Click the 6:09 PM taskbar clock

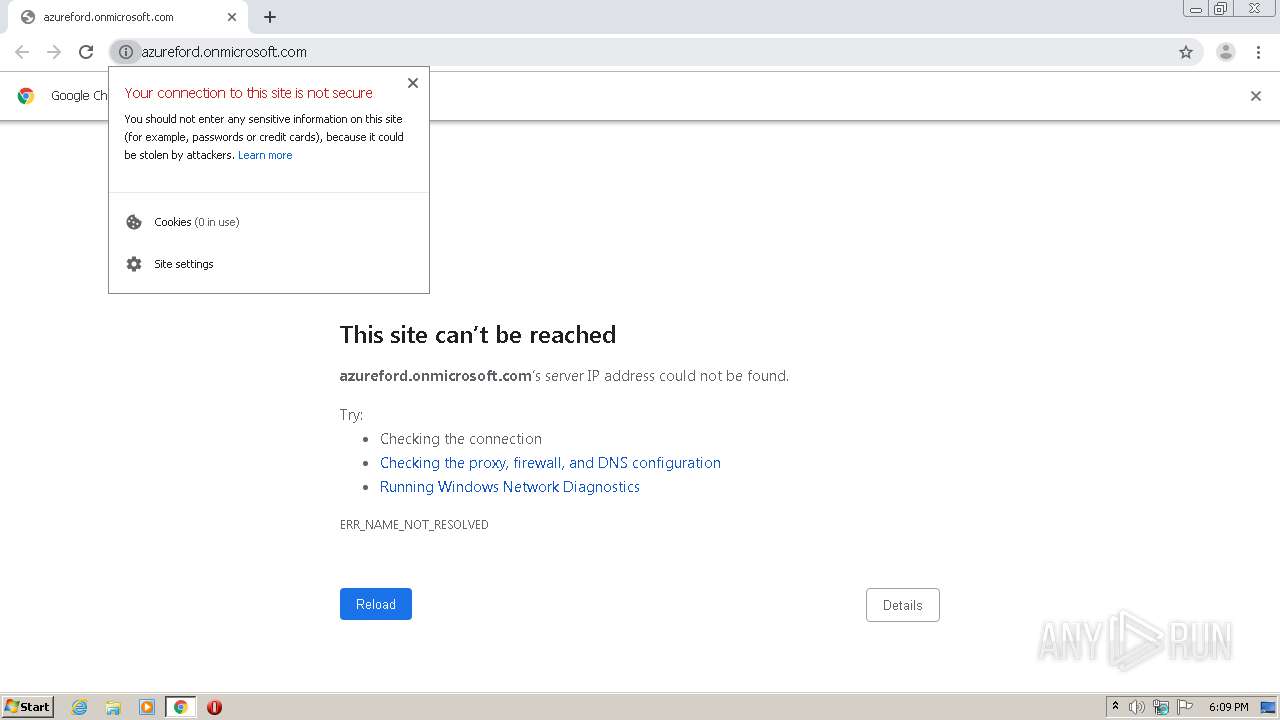point(1228,707)
